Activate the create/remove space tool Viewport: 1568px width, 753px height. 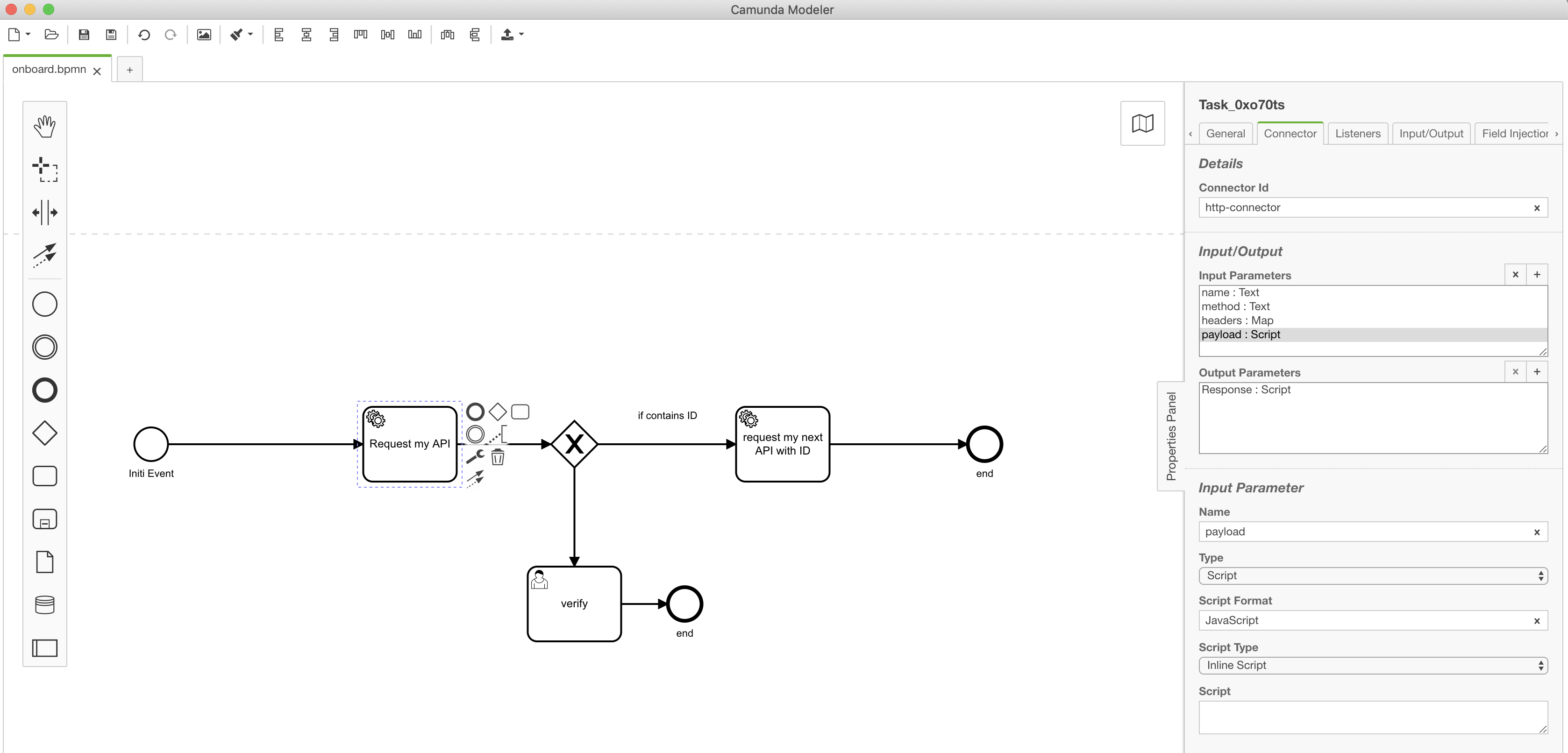click(44, 213)
